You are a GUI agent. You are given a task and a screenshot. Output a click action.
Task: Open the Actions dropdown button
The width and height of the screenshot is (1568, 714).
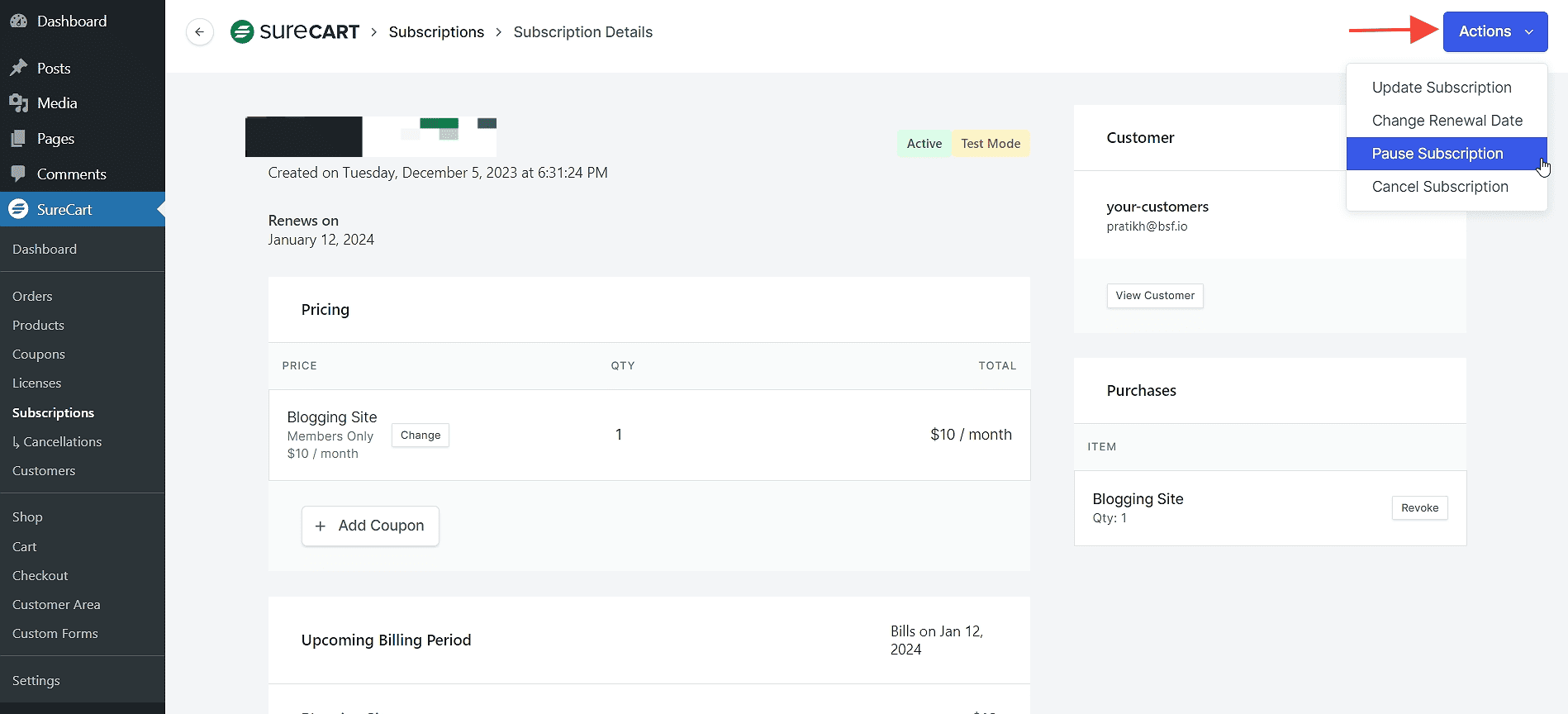1495,31
